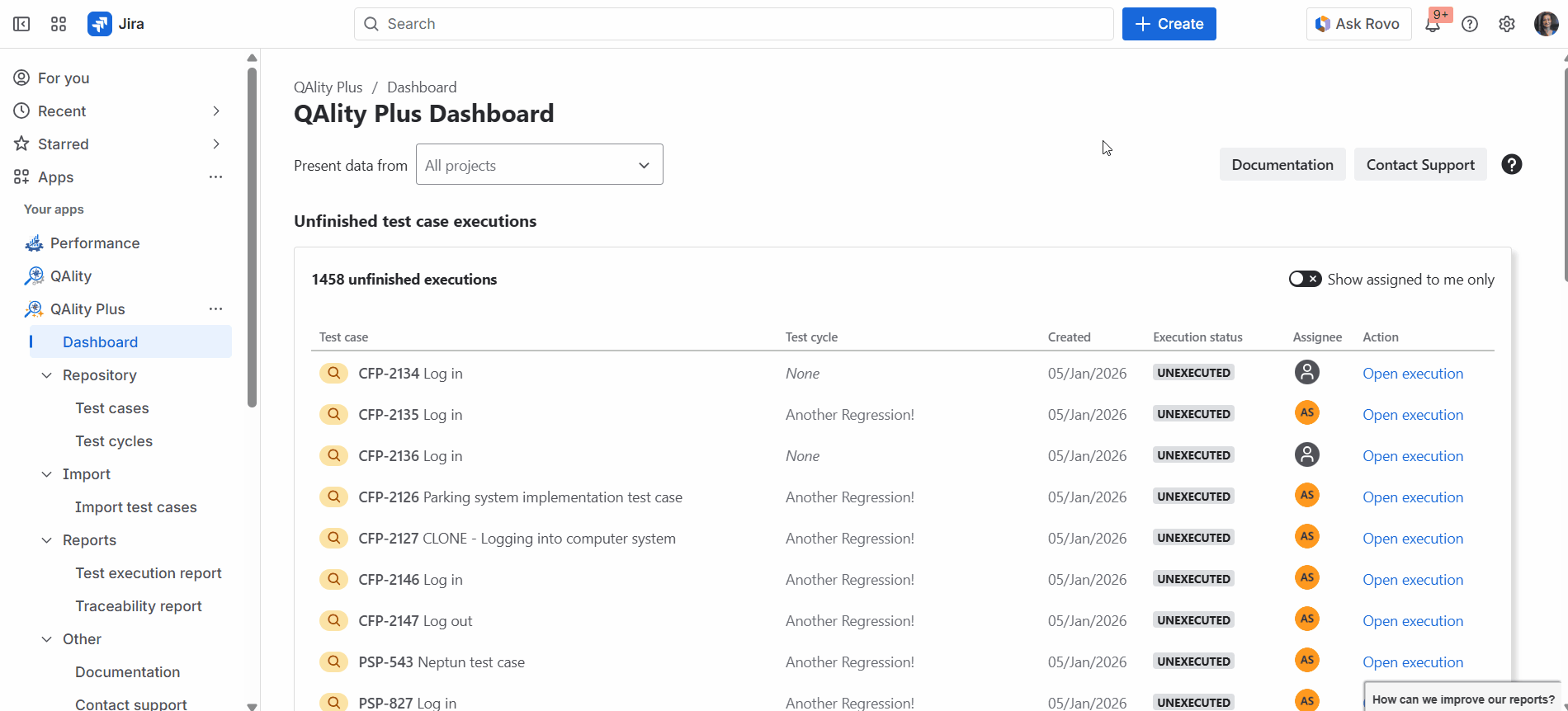1568x711 pixels.
Task: Open Test cycles in the sidebar
Action: click(x=114, y=441)
